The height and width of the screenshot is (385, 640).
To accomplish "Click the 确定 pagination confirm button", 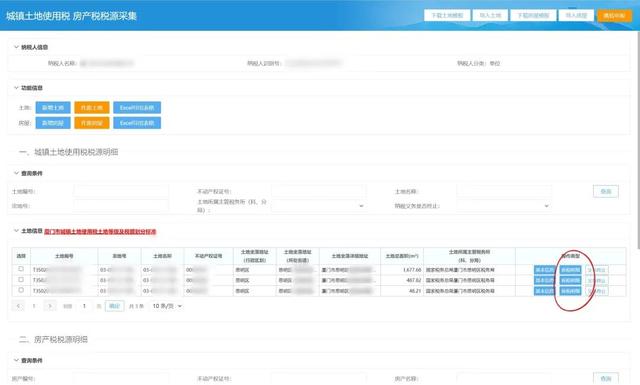I will click(114, 306).
